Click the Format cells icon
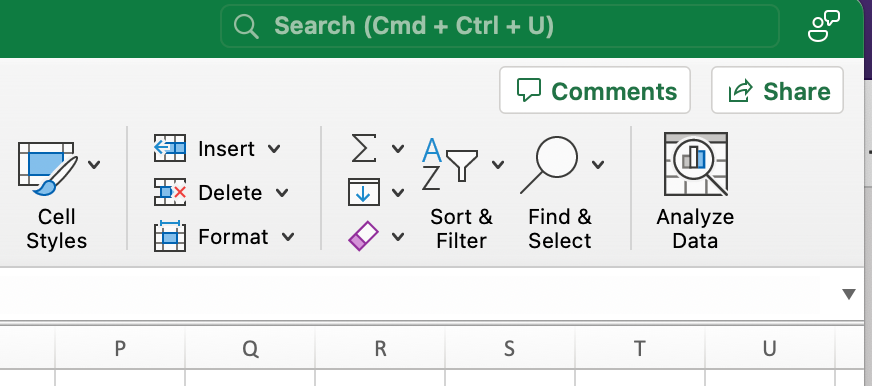The height and width of the screenshot is (386, 872). pos(170,236)
